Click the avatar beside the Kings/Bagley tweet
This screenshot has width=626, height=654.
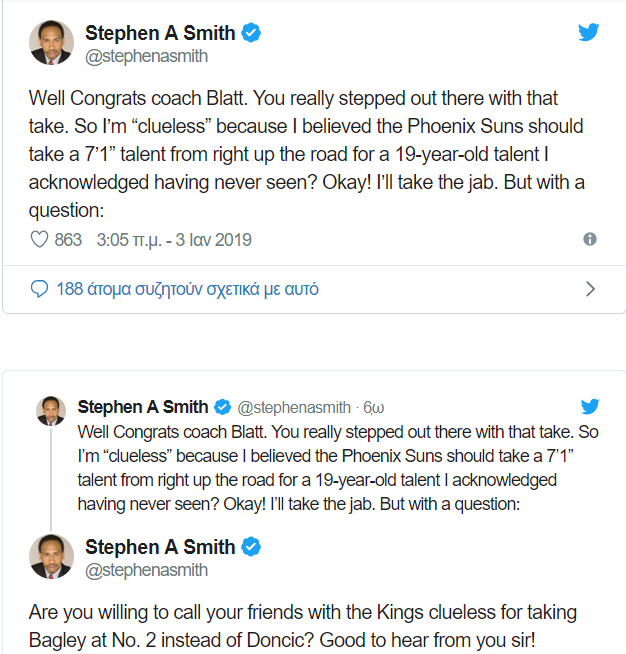50,557
